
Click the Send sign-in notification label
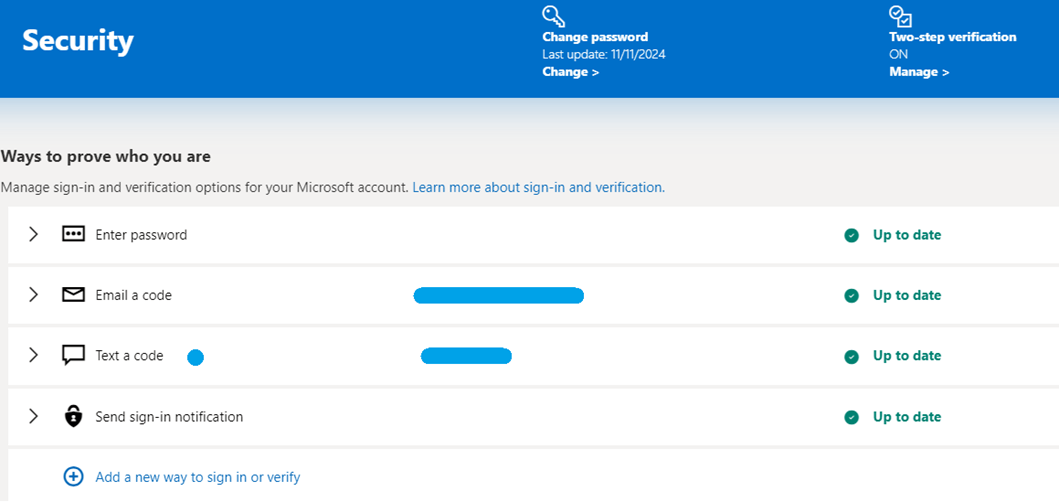click(169, 417)
